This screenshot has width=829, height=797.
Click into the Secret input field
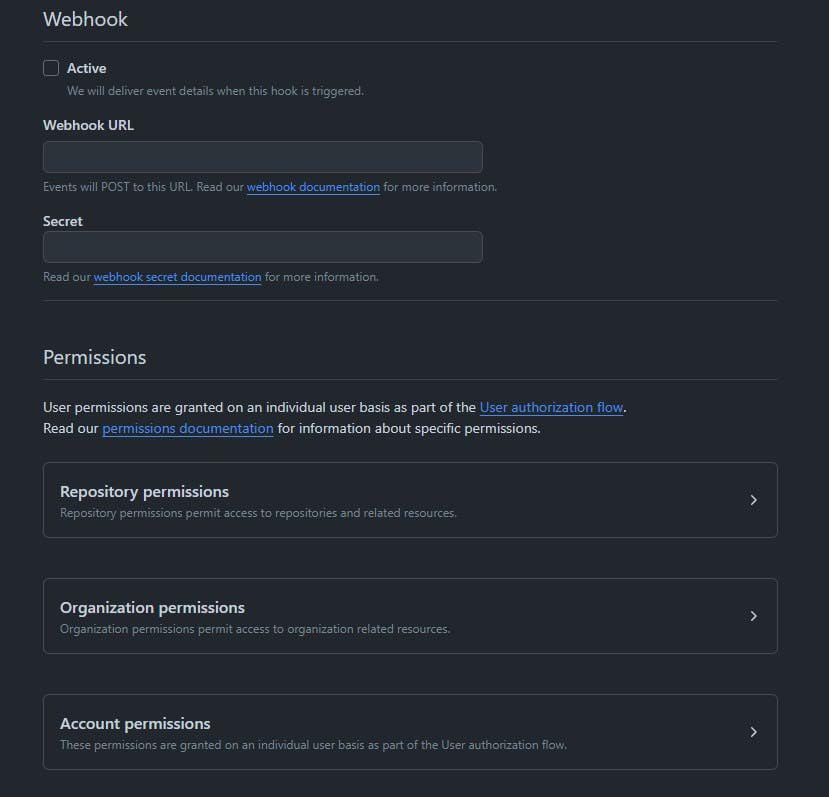262,247
